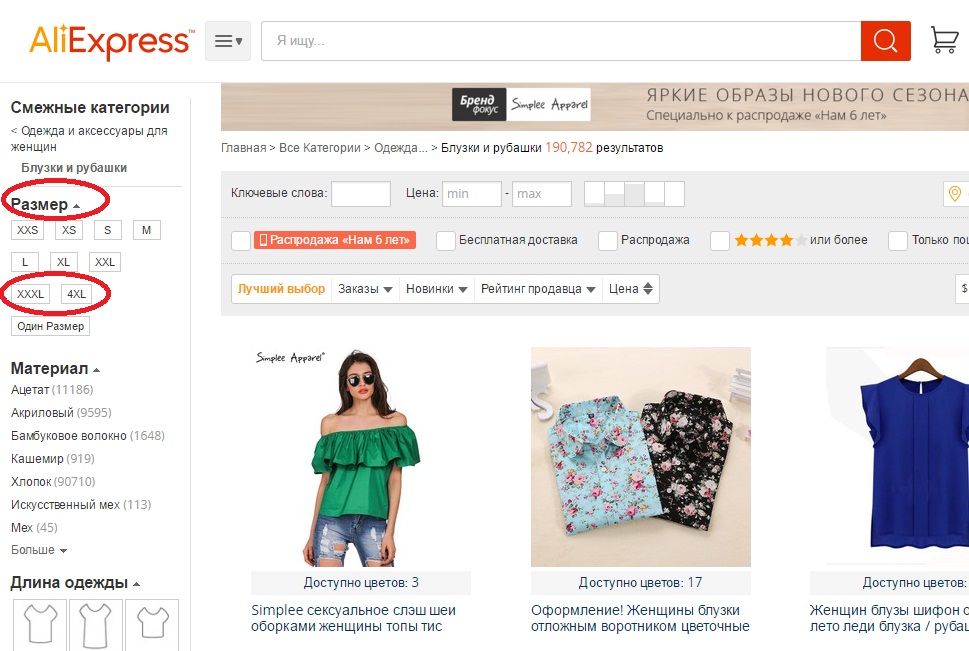This screenshot has width=969, height=651.
Task: Click the location pin icon
Action: coord(955,194)
